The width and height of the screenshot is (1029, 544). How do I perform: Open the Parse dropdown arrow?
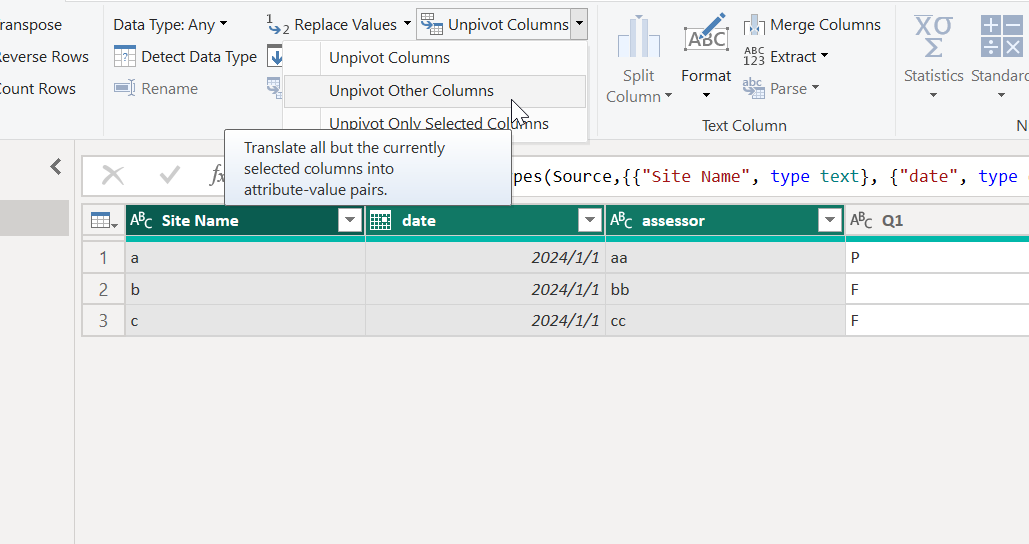click(815, 88)
